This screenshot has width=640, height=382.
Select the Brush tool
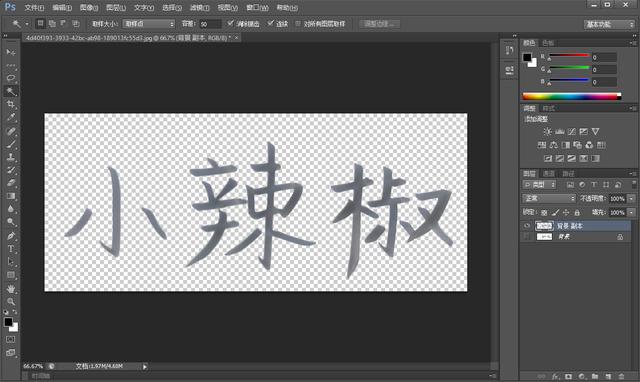tap(11, 144)
